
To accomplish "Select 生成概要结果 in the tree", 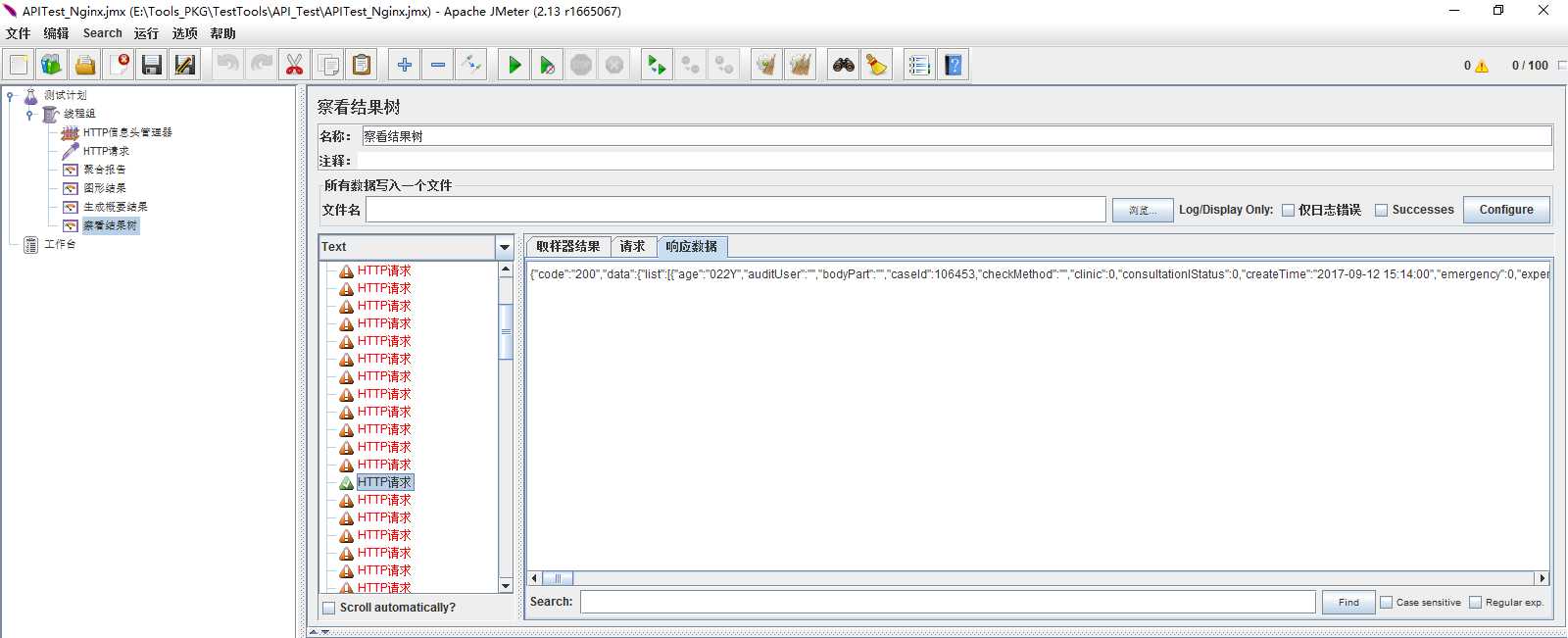I will pos(115,207).
